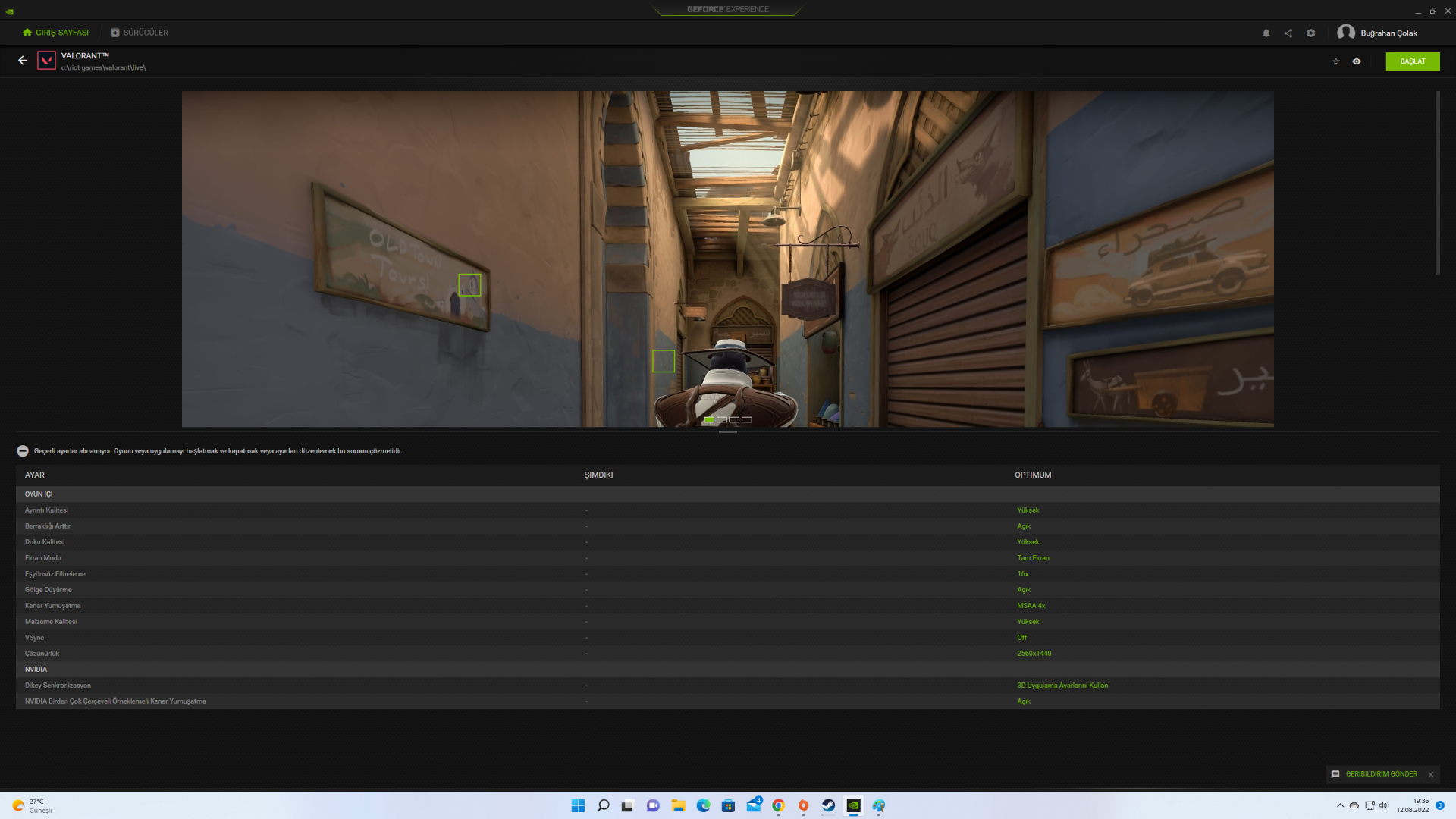Screen dimensions: 1456x819
Task: Switch to the SÜRÜCÜLER tab
Action: (x=139, y=33)
